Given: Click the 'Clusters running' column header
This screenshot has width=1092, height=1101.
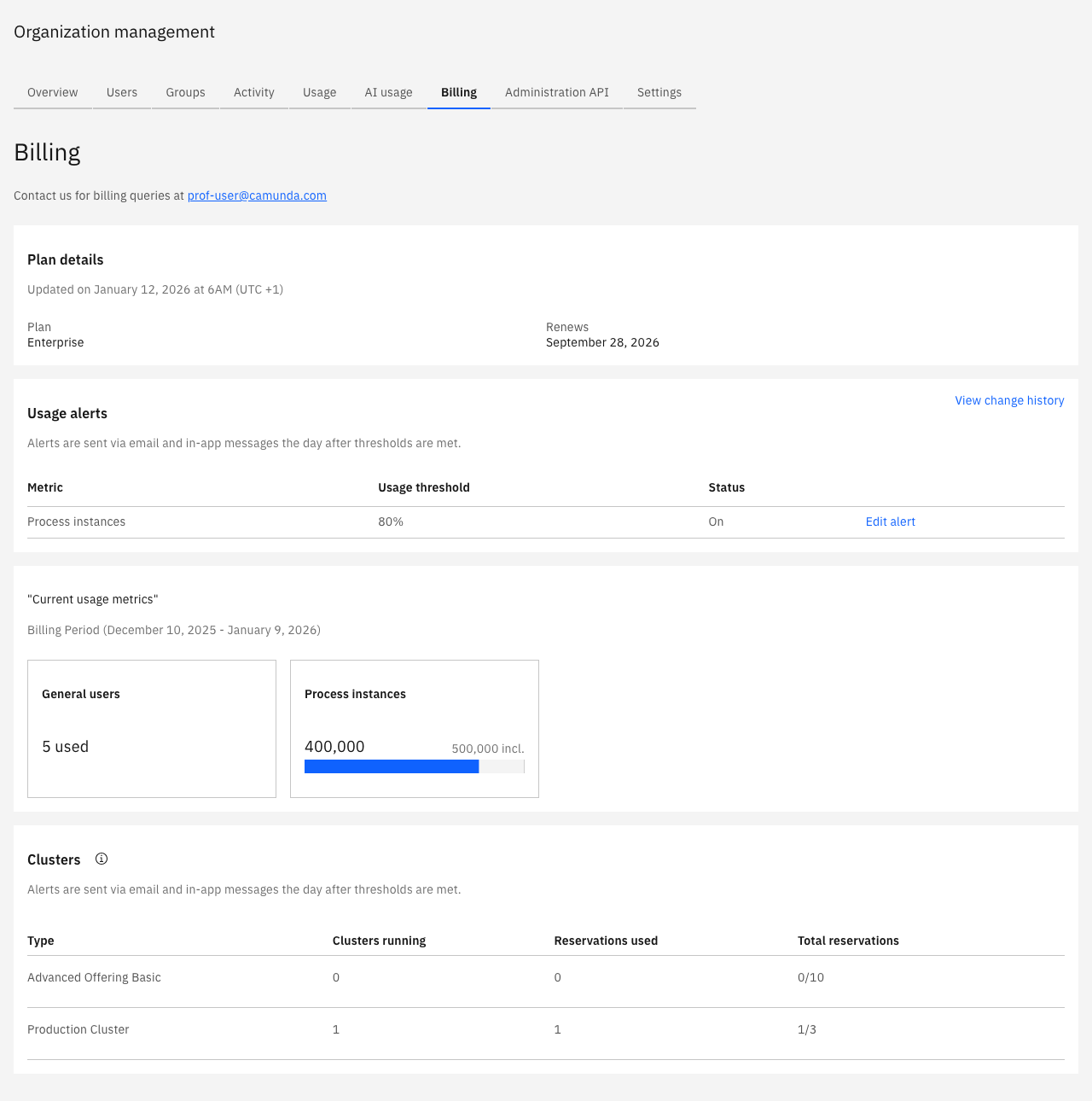Looking at the screenshot, I should pos(379,941).
